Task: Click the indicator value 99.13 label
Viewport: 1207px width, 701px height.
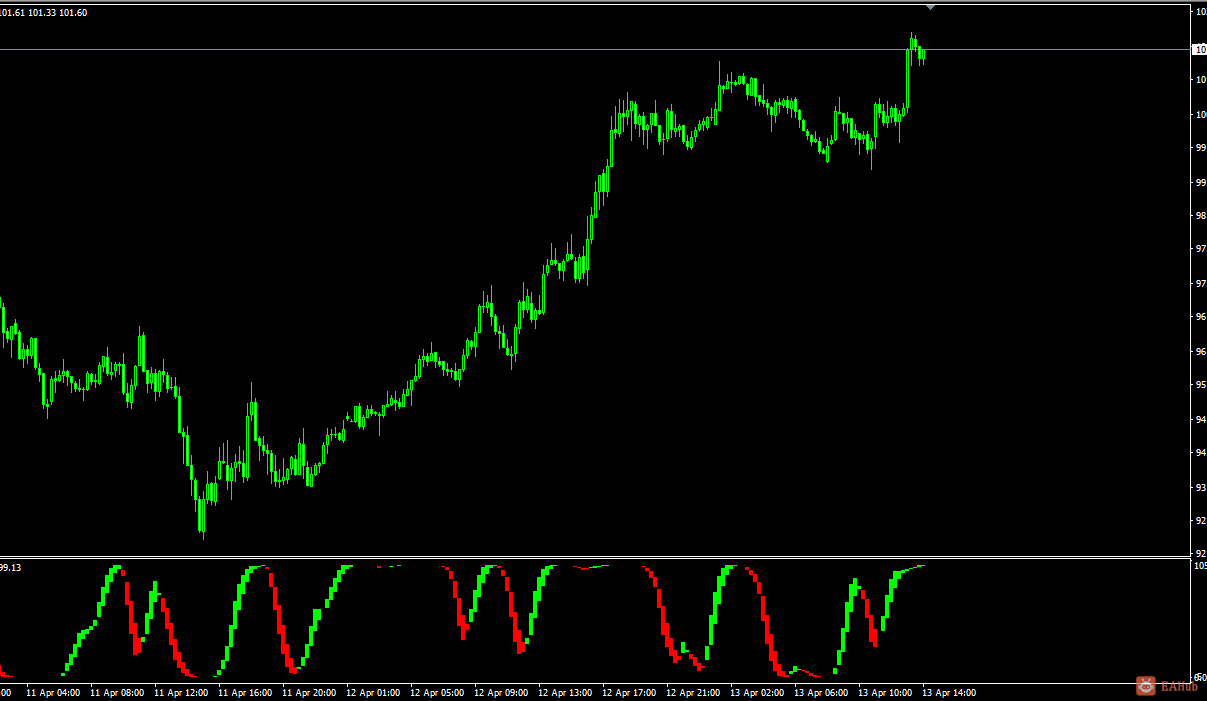Action: [11, 568]
